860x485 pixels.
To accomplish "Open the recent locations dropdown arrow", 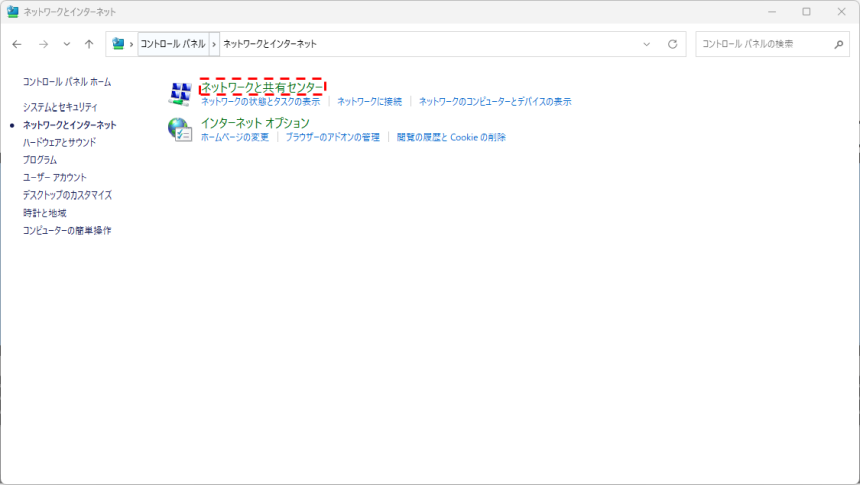I will click(66, 44).
